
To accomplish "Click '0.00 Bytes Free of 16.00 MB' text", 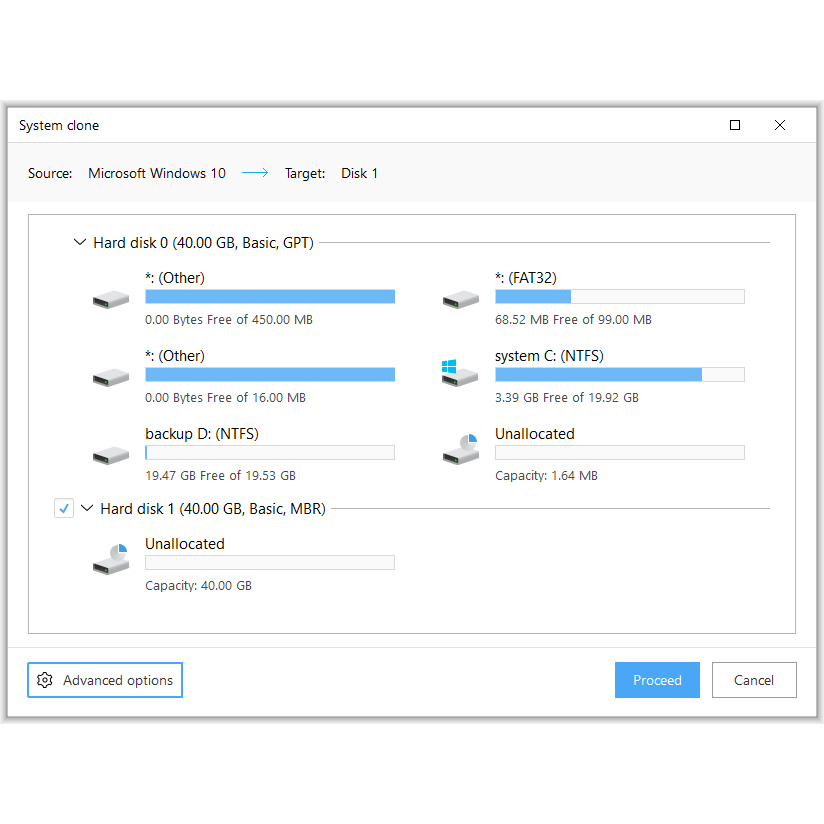I will point(225,397).
